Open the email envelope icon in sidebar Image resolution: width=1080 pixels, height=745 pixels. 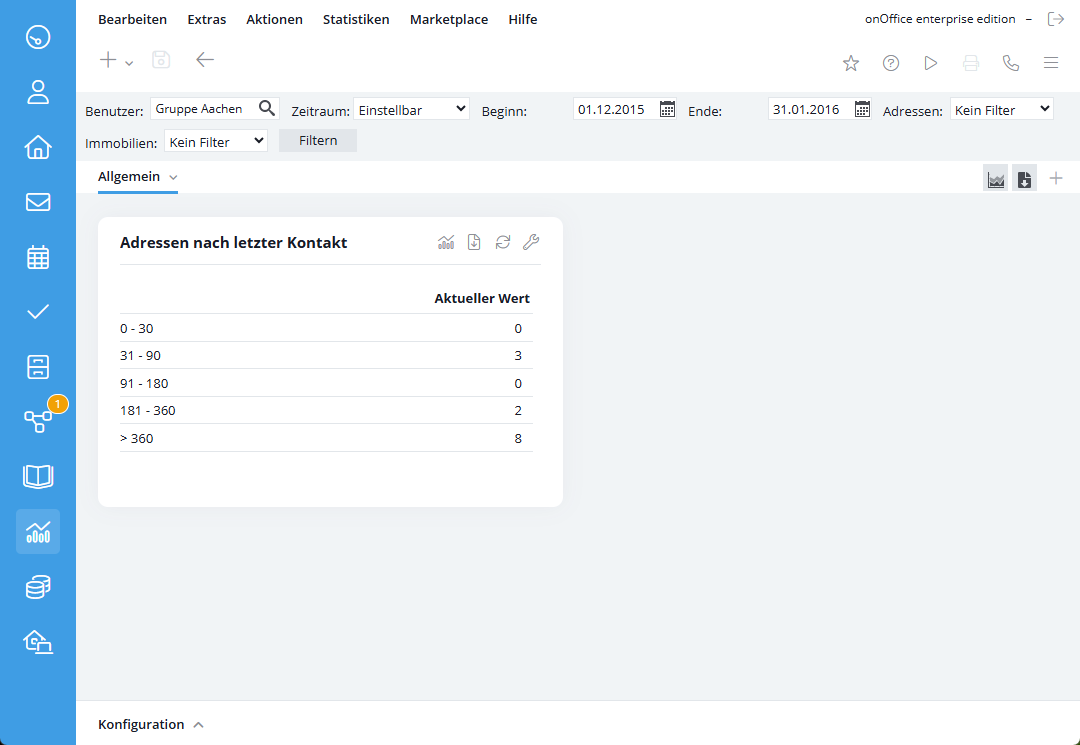(x=38, y=202)
